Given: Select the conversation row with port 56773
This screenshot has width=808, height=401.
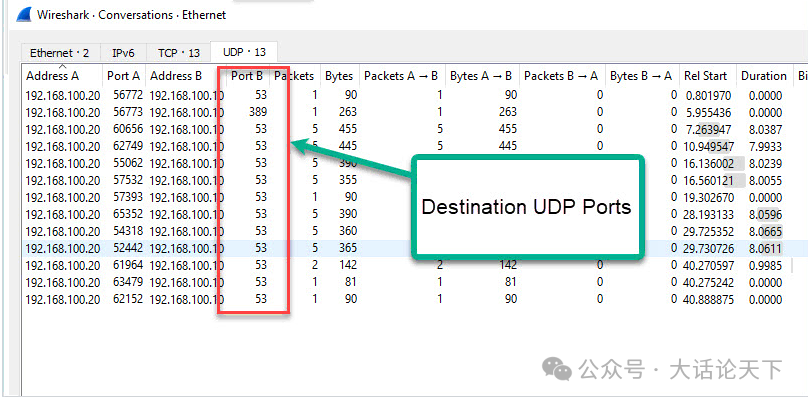Looking at the screenshot, I should (404, 112).
